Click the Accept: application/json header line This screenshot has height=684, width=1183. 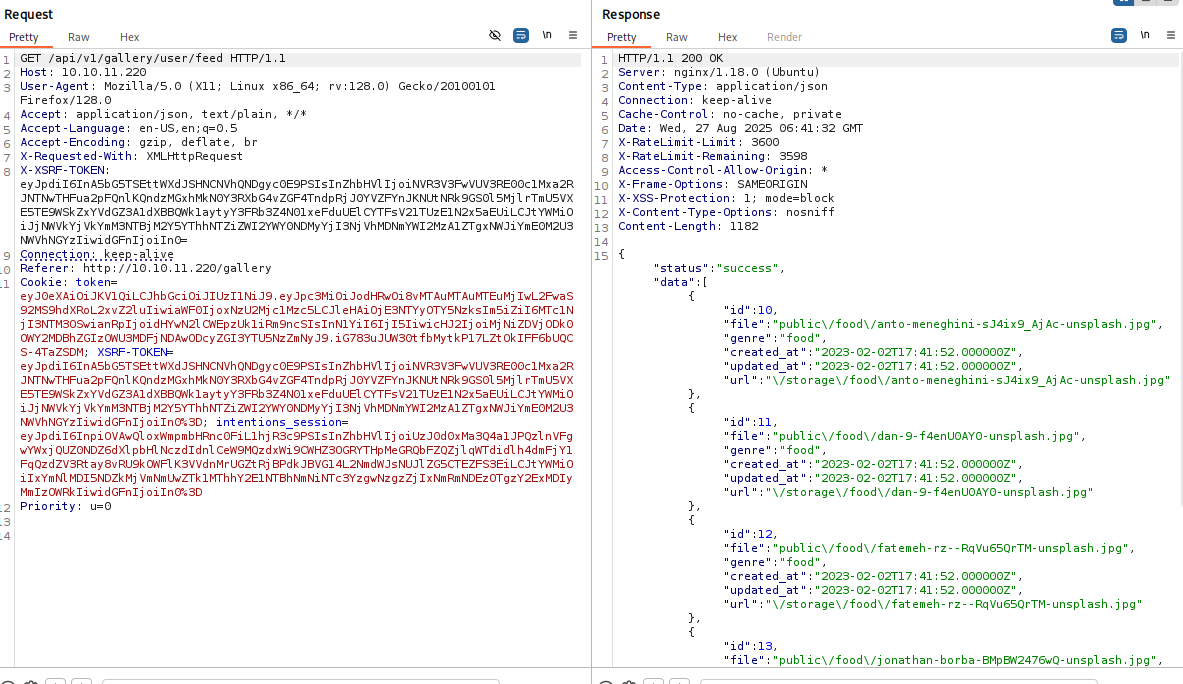pyautogui.click(x=163, y=114)
